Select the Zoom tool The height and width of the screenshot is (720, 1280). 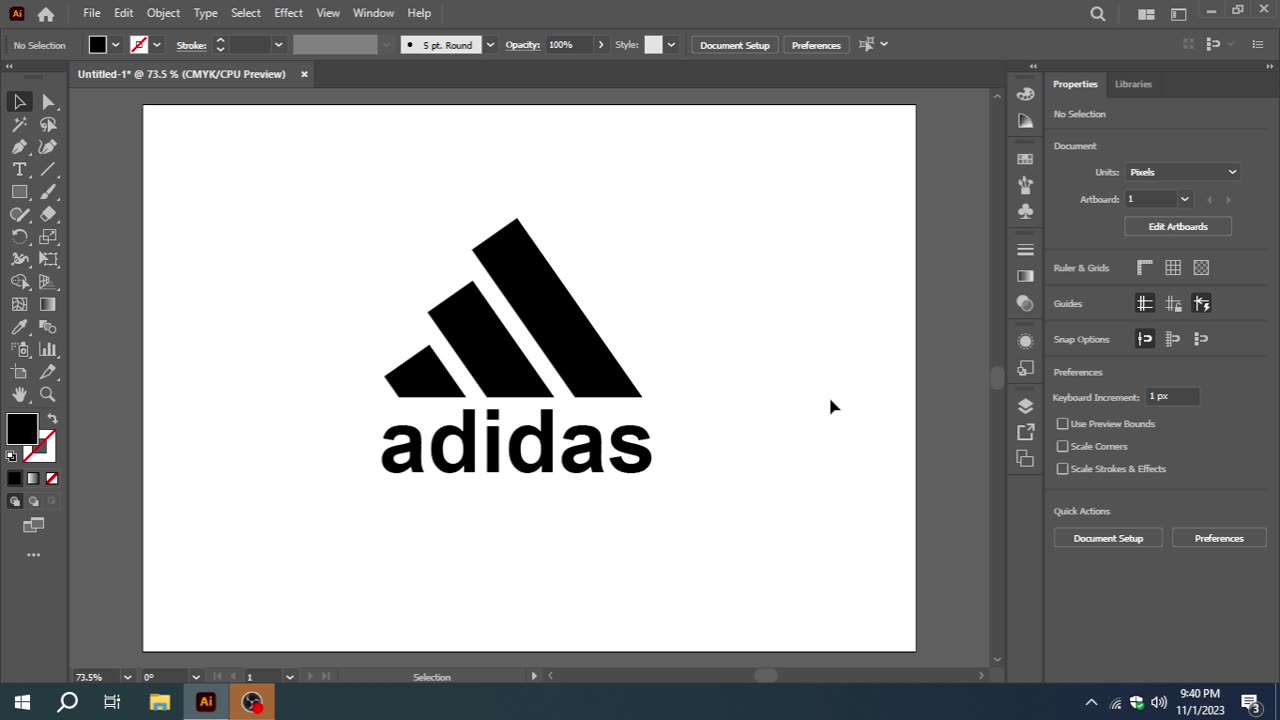(x=48, y=395)
